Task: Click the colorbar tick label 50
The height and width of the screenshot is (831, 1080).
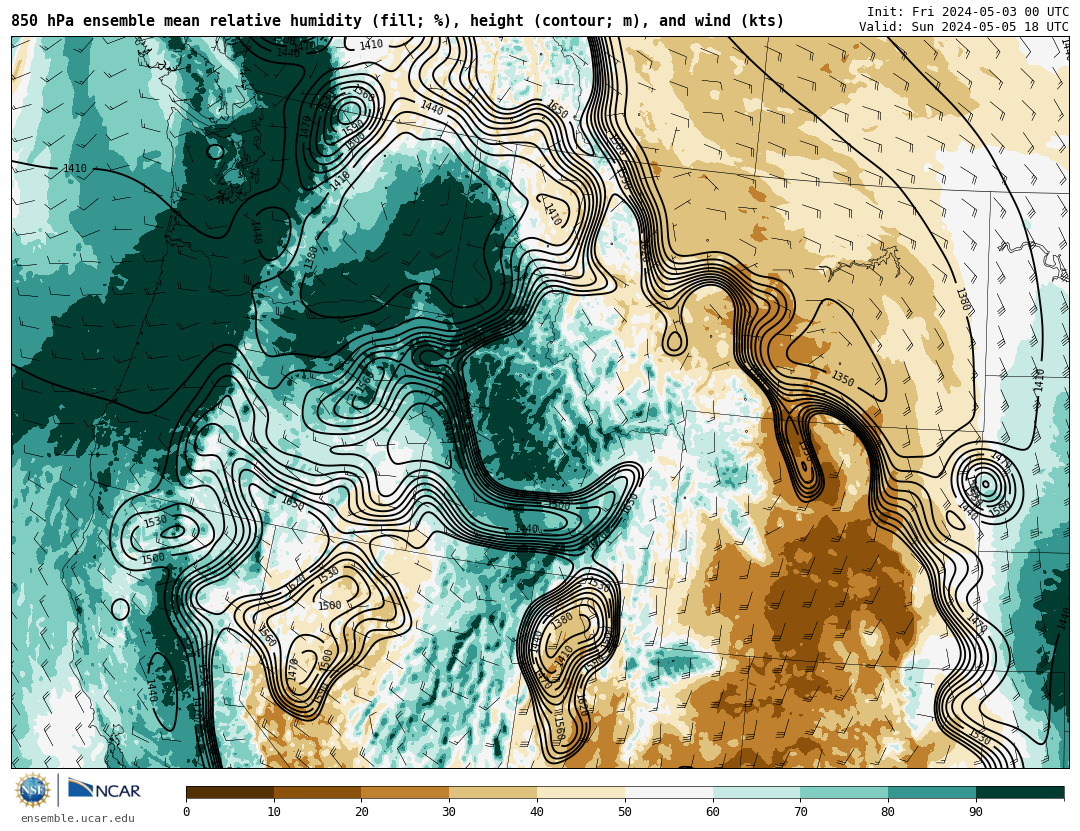Action: (625, 812)
